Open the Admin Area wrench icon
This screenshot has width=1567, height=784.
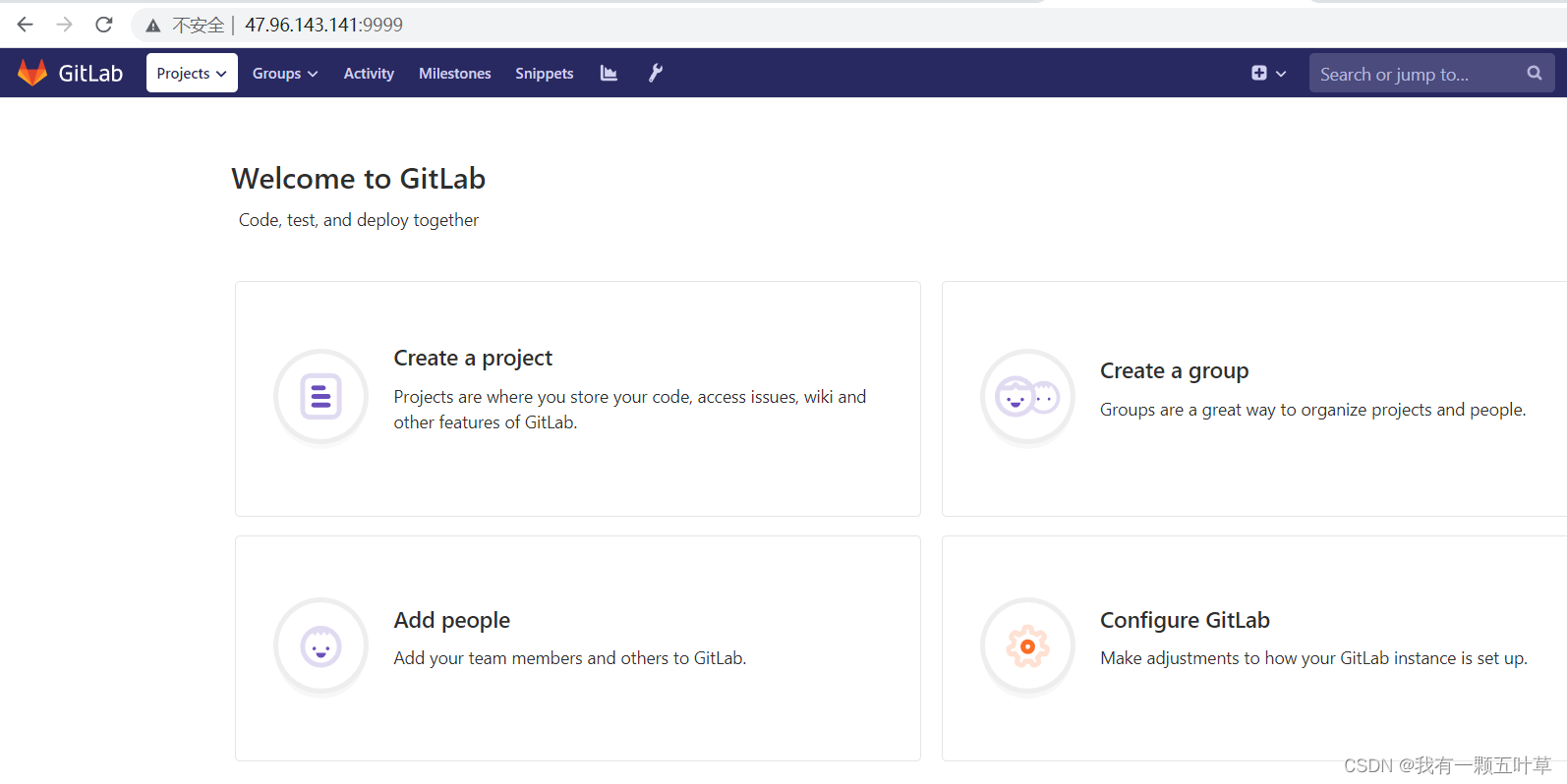coord(656,73)
